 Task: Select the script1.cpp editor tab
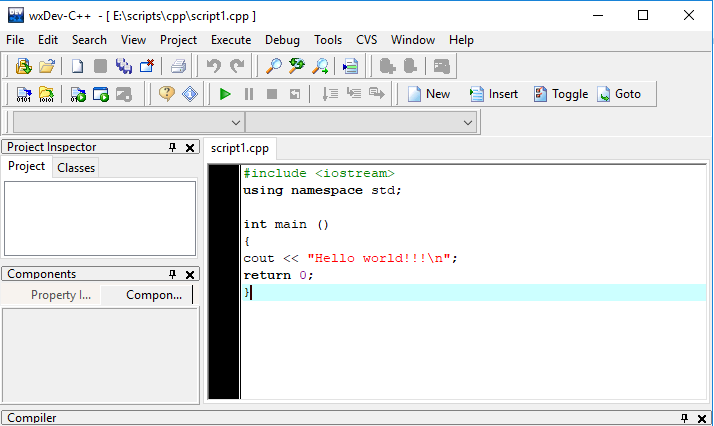click(240, 148)
